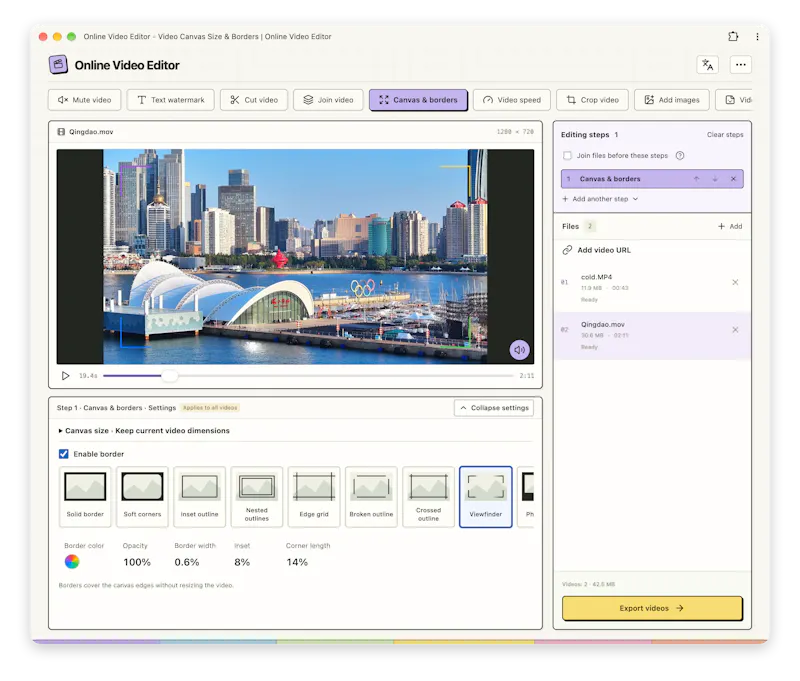
Task: Choose the Soft corners border style
Action: point(142,497)
